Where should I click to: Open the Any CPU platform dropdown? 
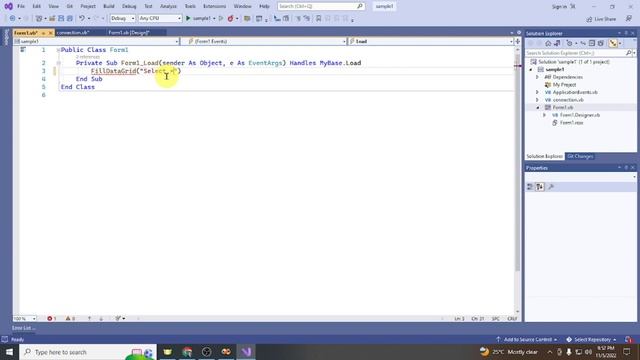click(160, 18)
